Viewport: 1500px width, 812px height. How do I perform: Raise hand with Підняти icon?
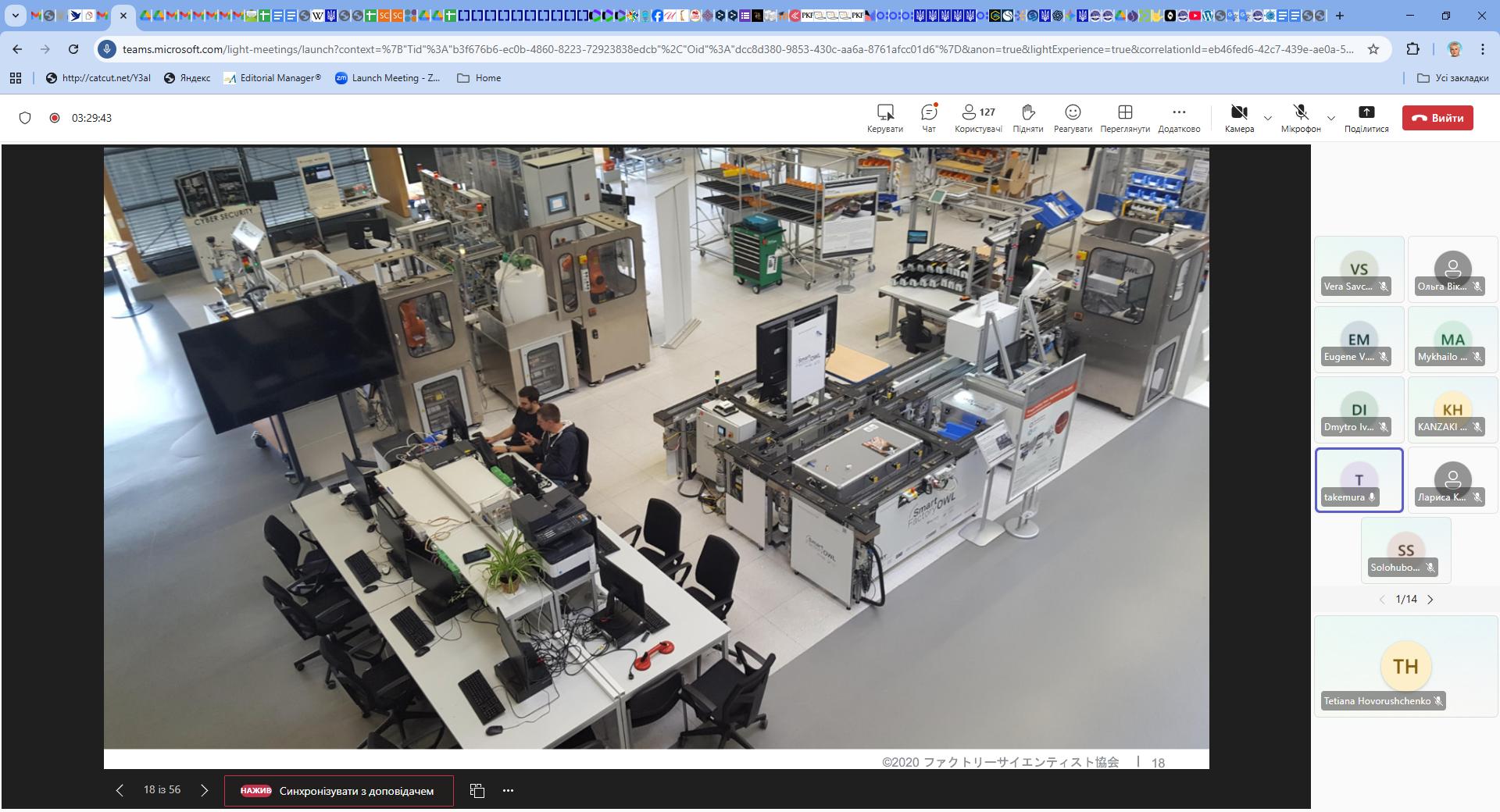(1027, 118)
